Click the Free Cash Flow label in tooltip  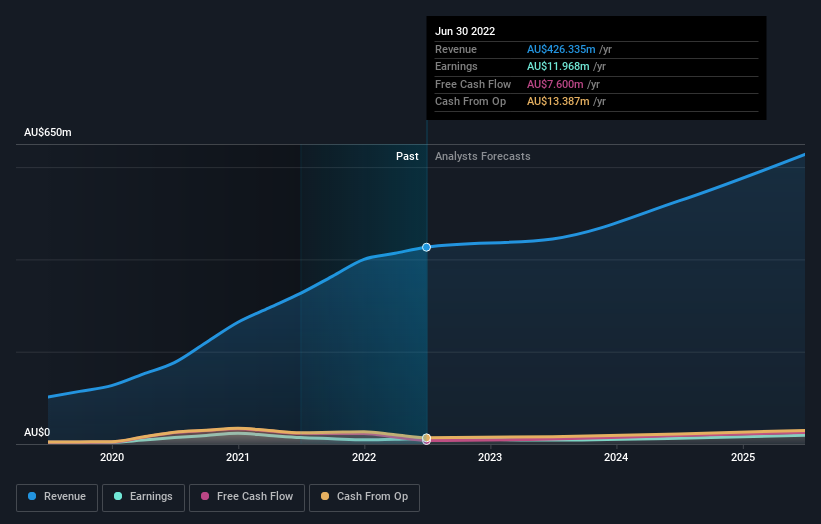(473, 84)
